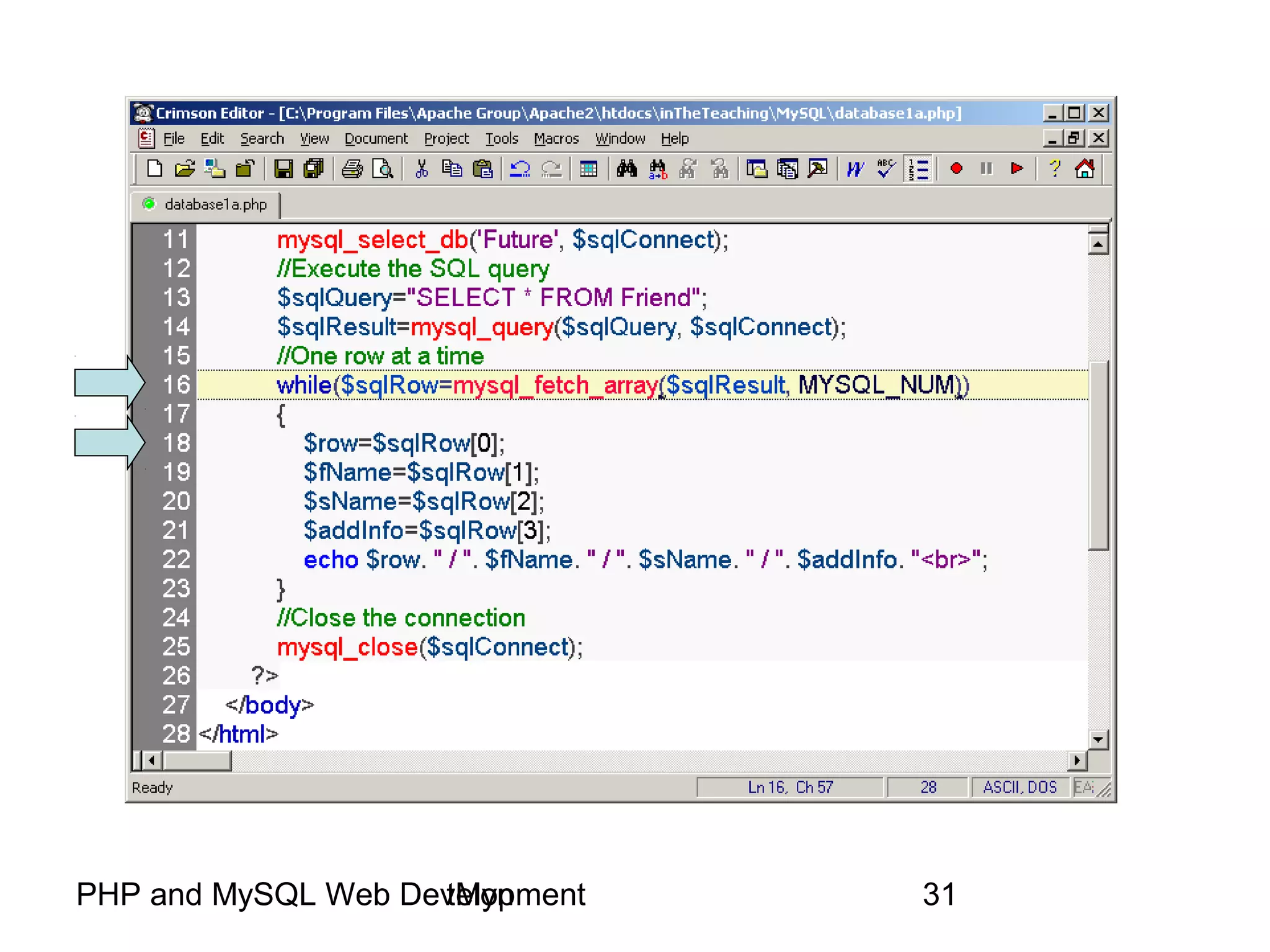Open the Help menu
The width and height of the screenshot is (1270, 952).
(x=675, y=139)
